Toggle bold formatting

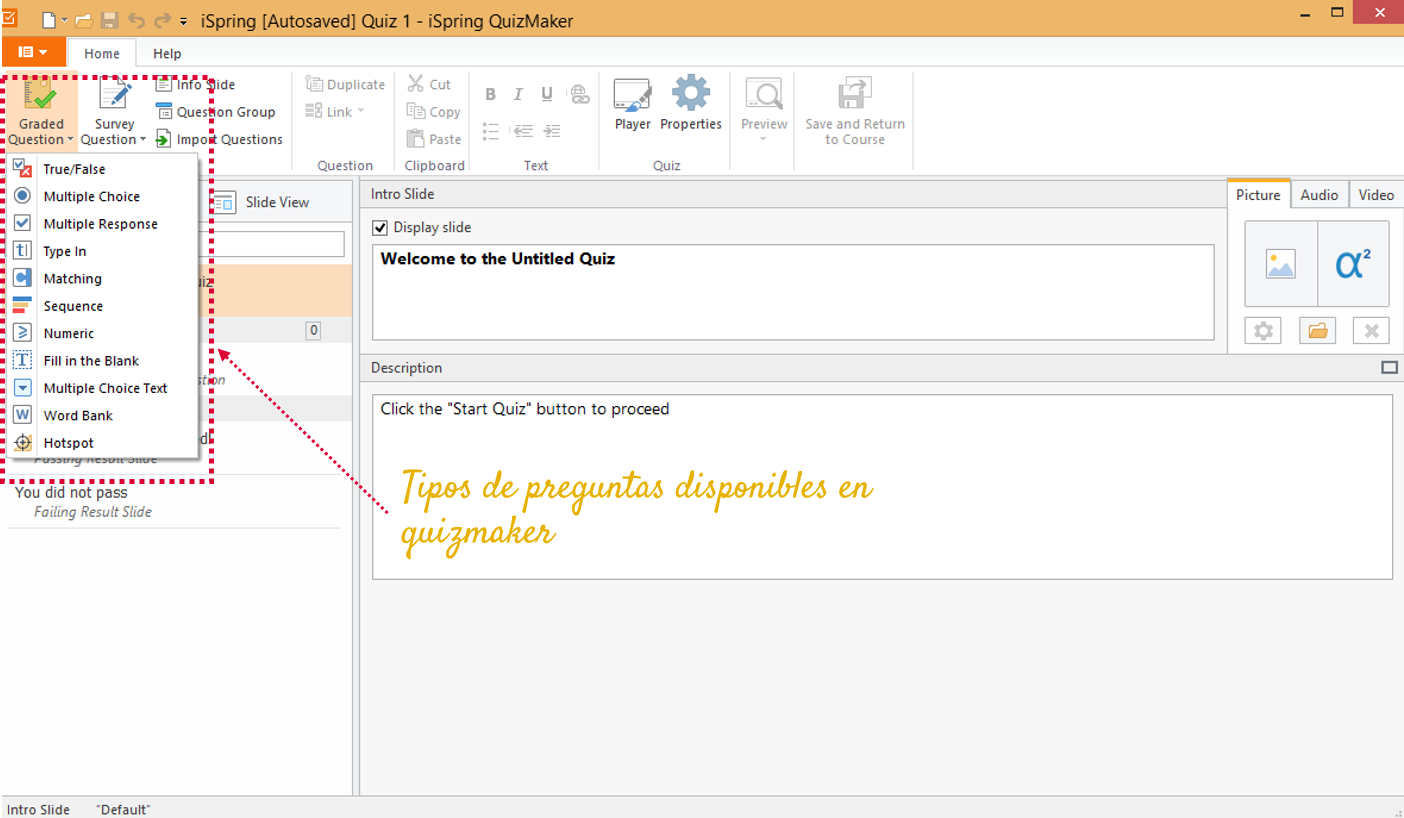tap(490, 94)
